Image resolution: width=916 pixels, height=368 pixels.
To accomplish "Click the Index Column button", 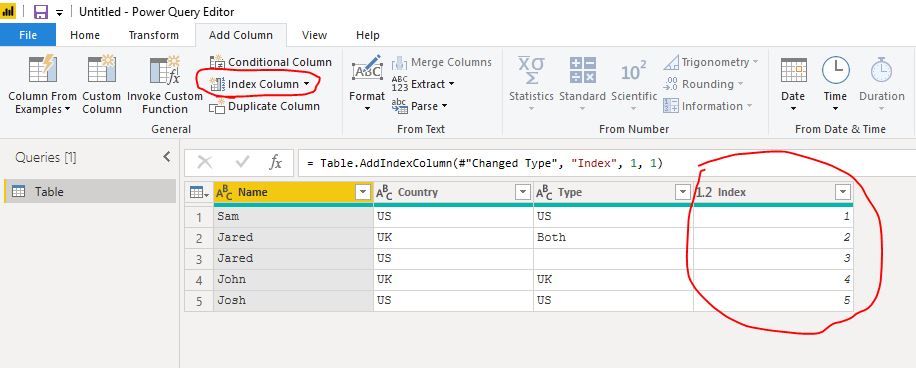I will [259, 84].
